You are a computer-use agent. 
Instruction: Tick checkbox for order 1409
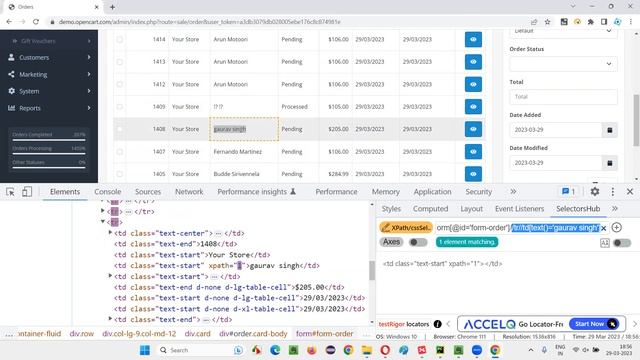[x=120, y=107]
